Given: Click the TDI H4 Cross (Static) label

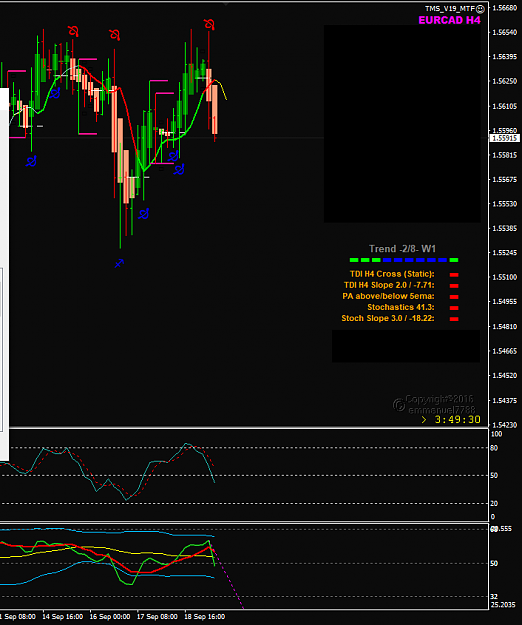Looking at the screenshot, I should click(392, 274).
